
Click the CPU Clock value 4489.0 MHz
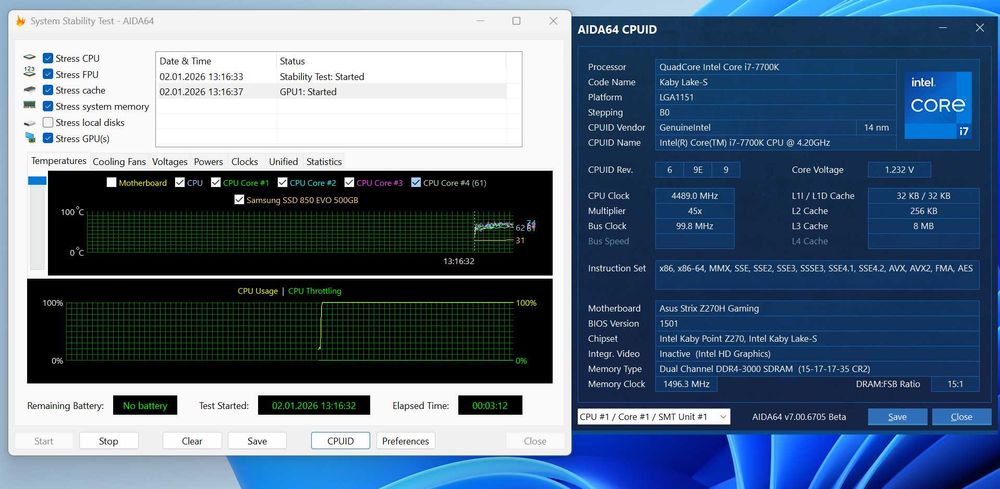click(695, 196)
